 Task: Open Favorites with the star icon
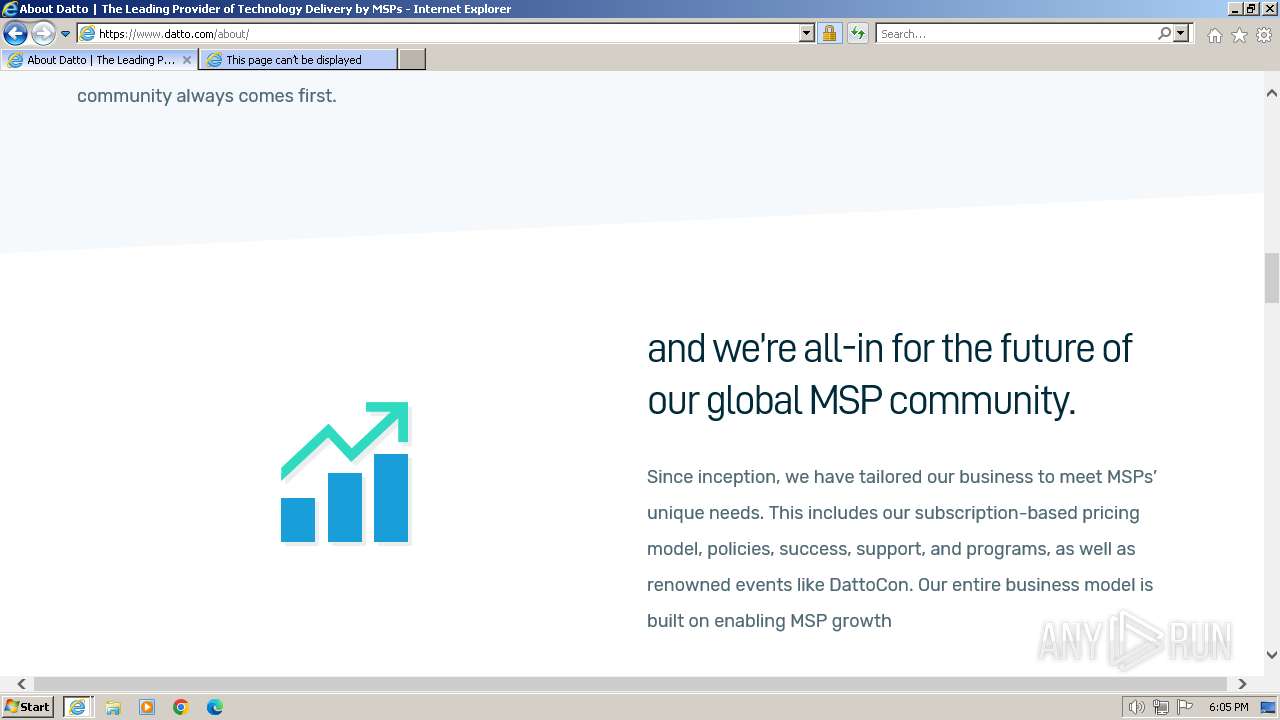click(x=1239, y=34)
